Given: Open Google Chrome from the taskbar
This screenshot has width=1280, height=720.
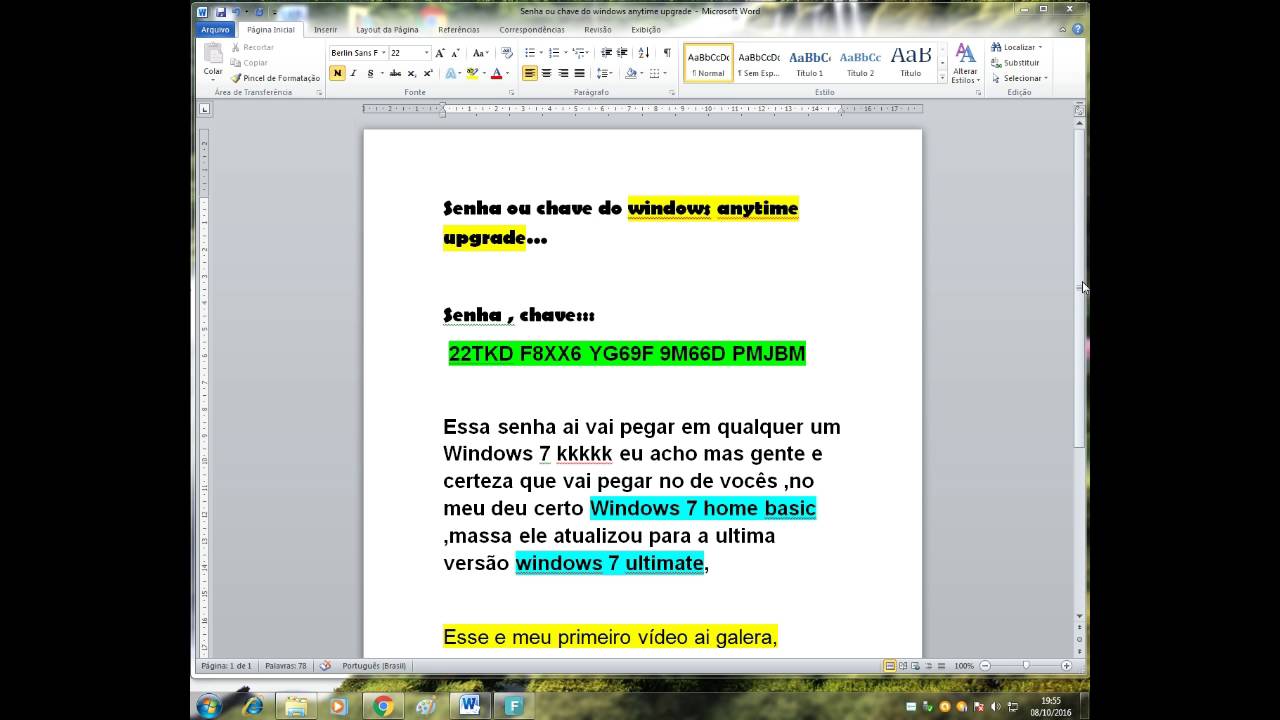Looking at the screenshot, I should tap(383, 706).
